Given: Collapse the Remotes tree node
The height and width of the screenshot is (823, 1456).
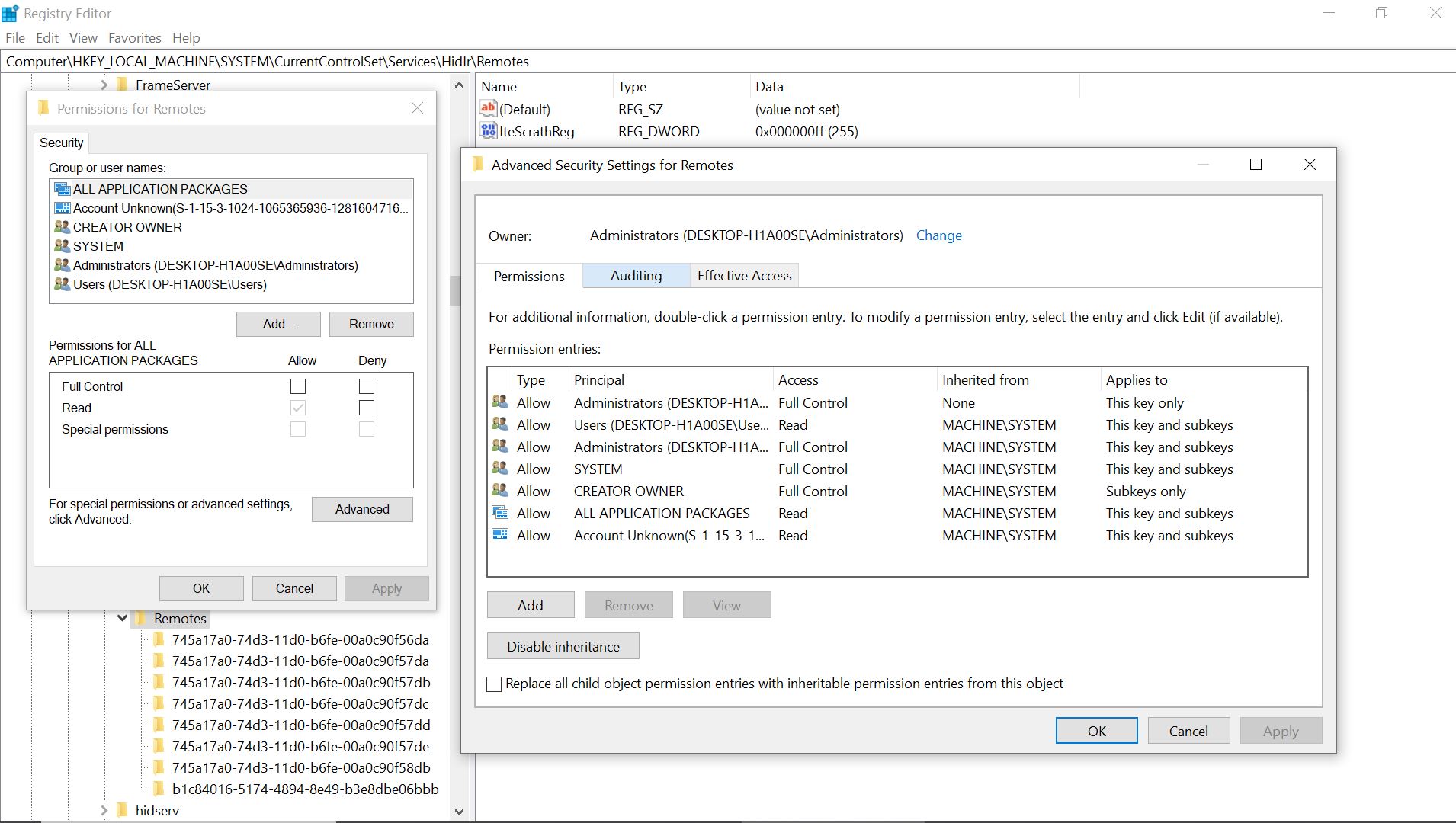Looking at the screenshot, I should point(122,618).
